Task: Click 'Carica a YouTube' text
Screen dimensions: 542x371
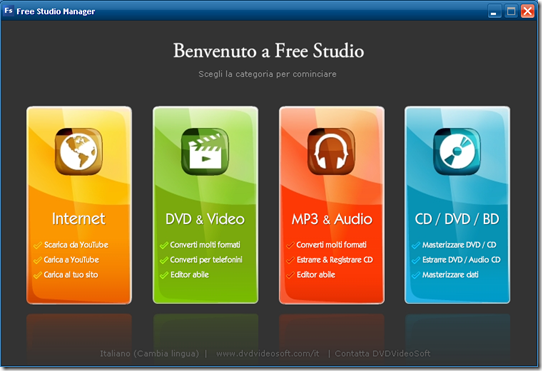Action: (71, 260)
